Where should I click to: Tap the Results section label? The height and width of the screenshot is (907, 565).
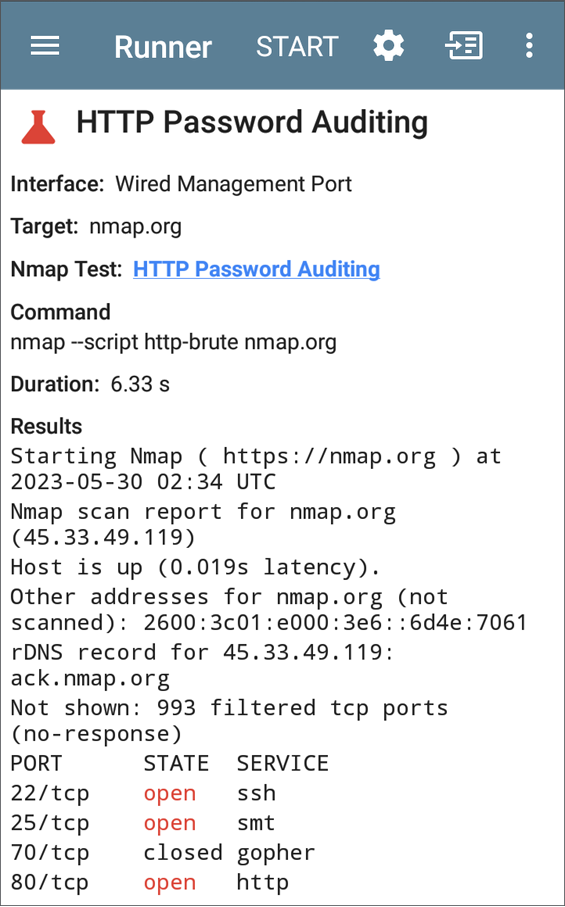click(x=46, y=426)
